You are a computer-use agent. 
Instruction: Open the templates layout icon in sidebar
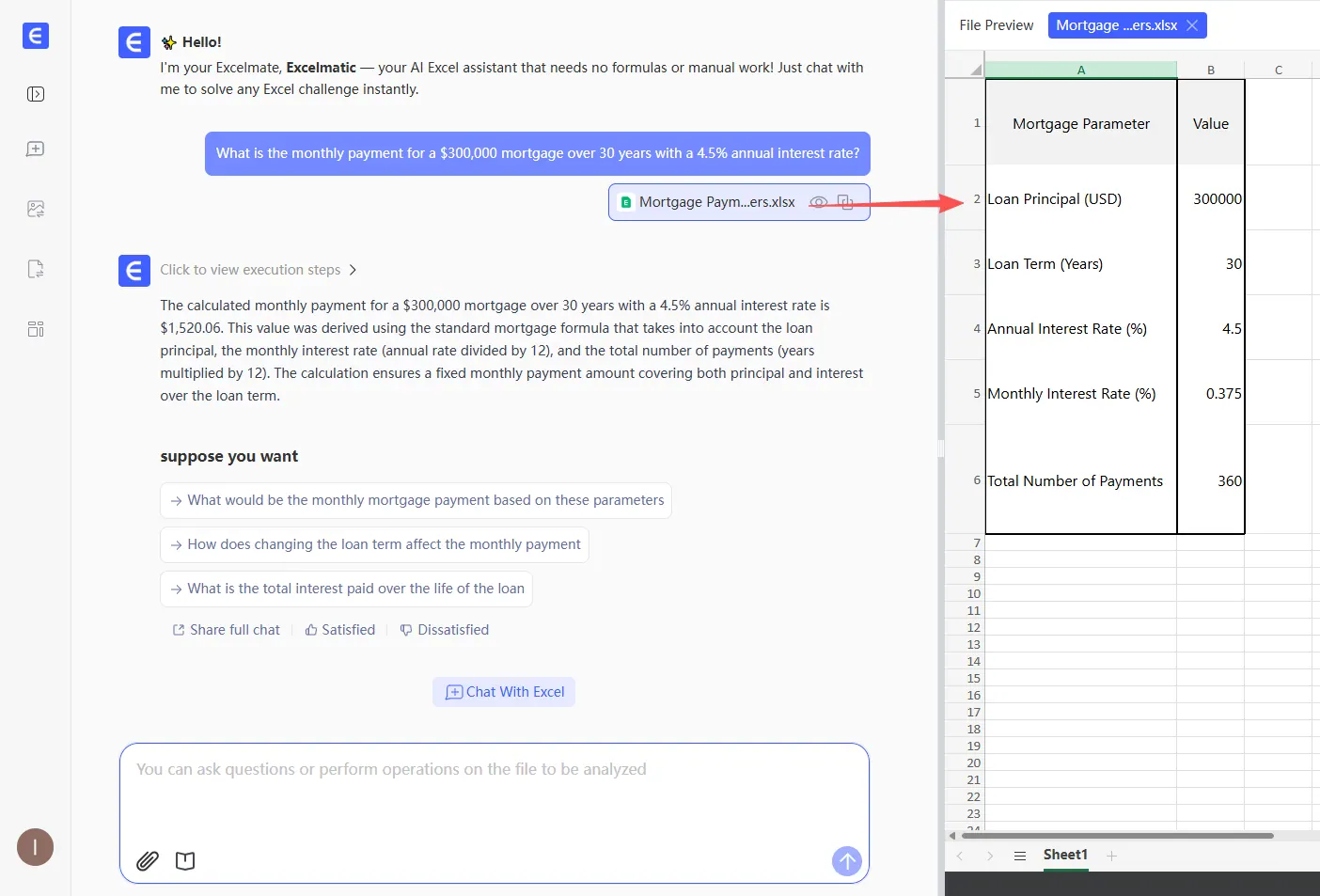tap(36, 329)
